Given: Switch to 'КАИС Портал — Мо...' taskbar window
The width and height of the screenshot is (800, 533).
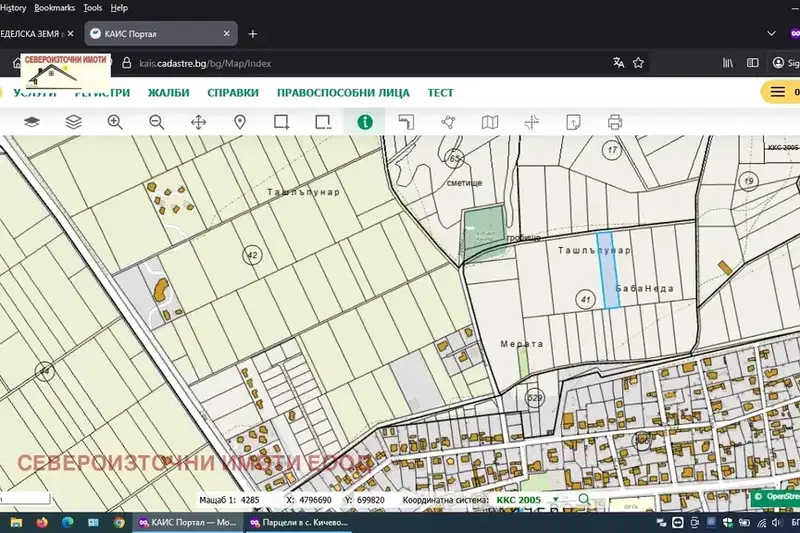Looking at the screenshot, I should click(187, 522).
